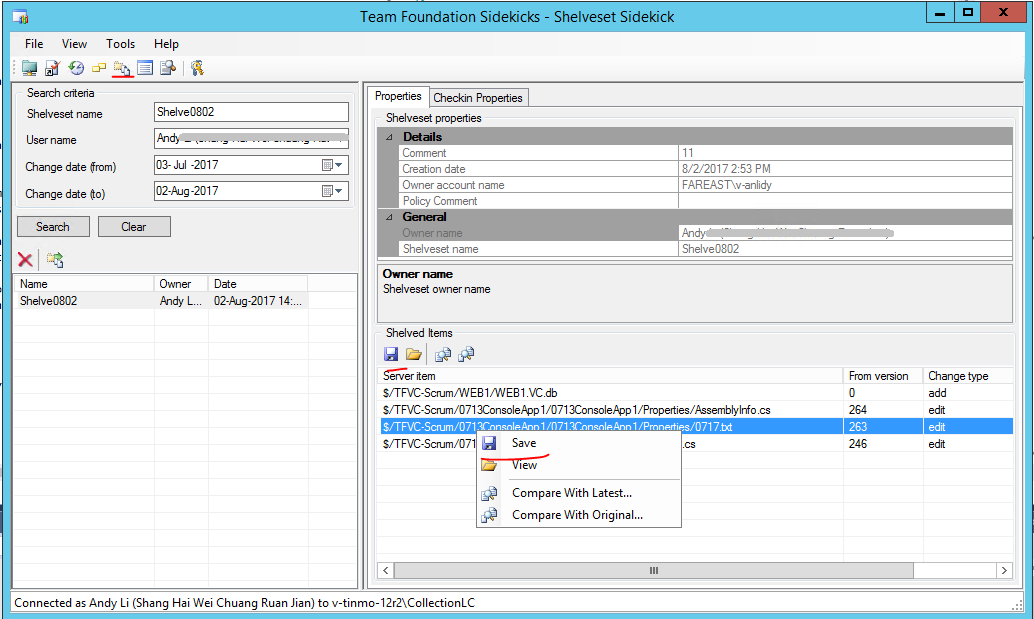Viewport: 1034px width, 619px height.
Task: Click the Shelveset name input field
Action: click(x=251, y=112)
